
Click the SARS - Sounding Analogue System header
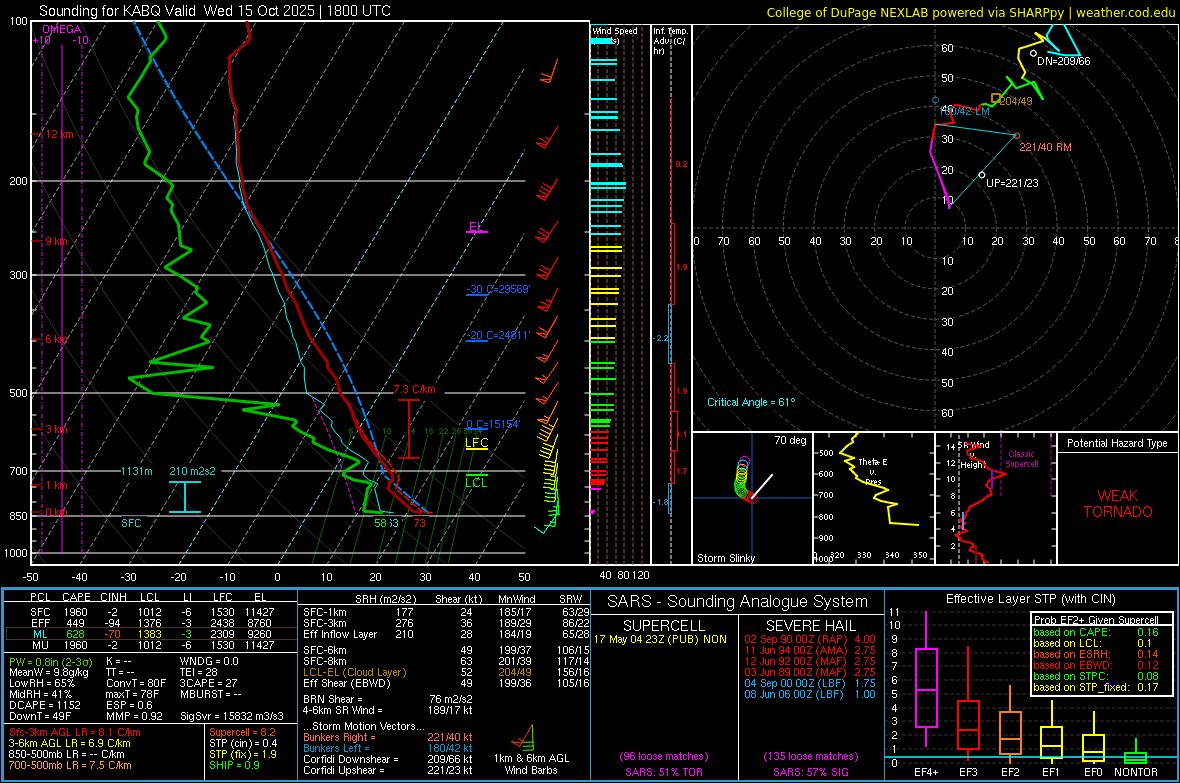click(737, 602)
